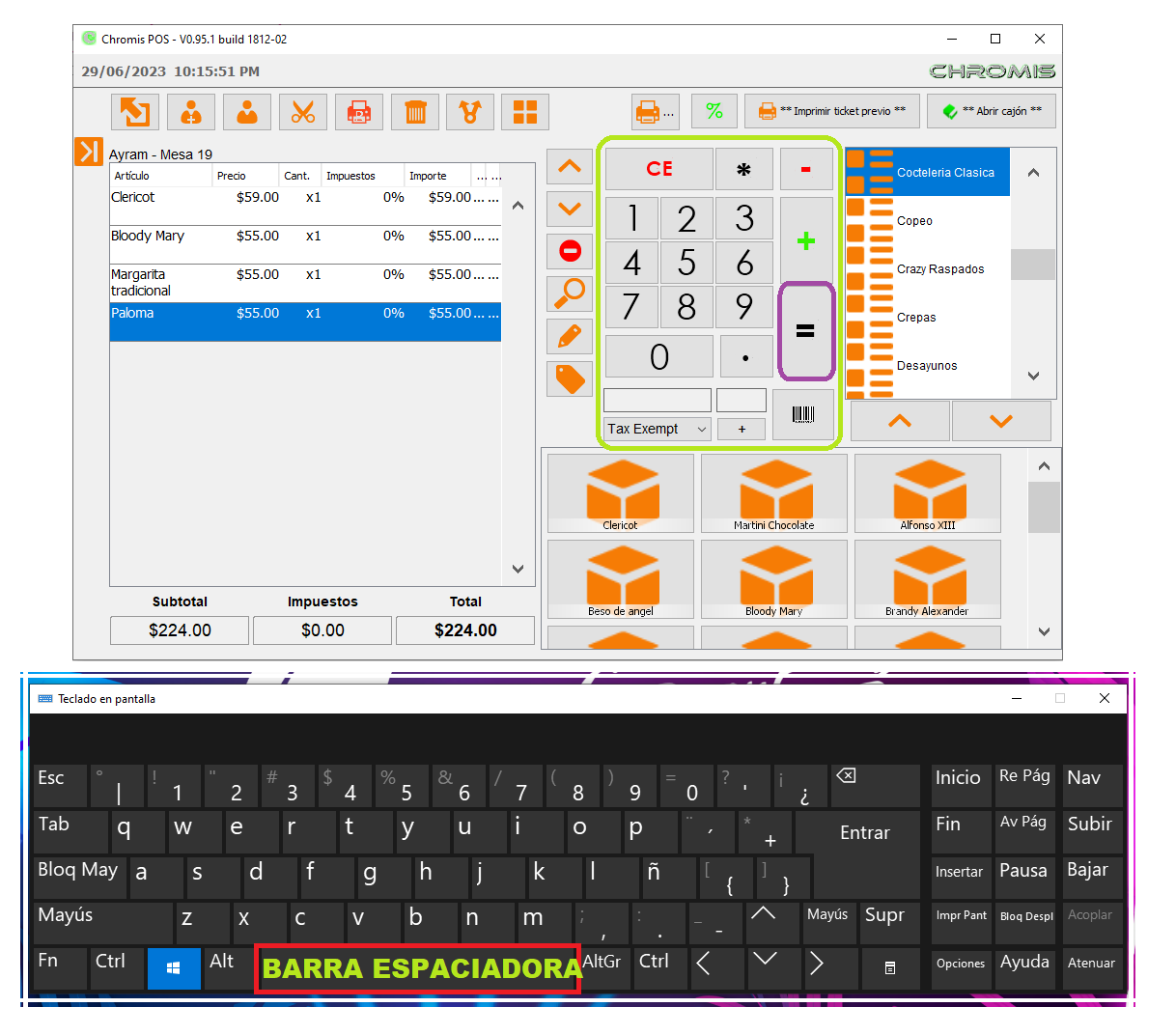Screen dimensions: 1176x1035
Task: Click the red printer toolbar icon
Action: pyautogui.click(x=359, y=112)
